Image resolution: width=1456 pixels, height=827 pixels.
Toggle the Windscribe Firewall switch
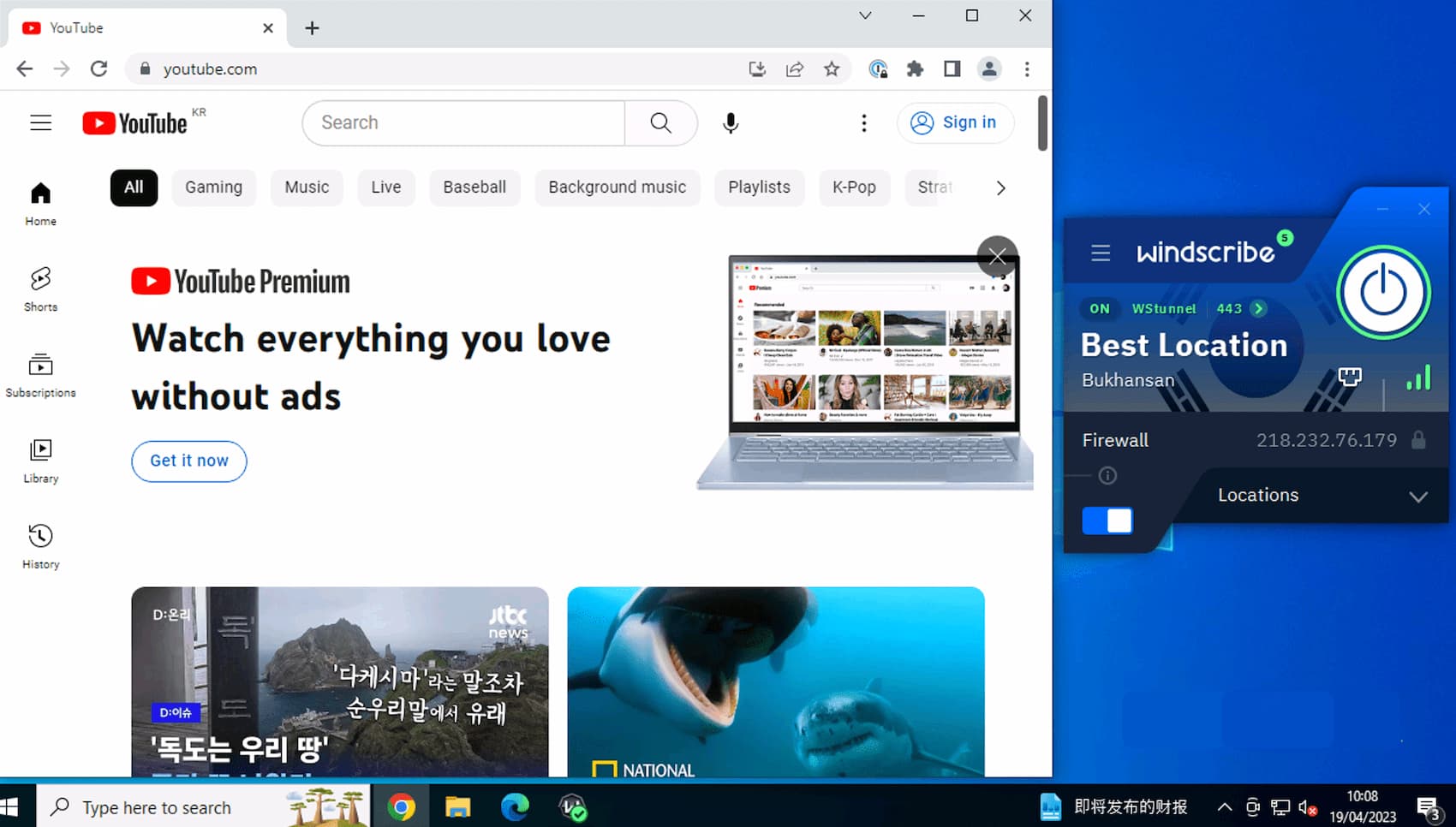tap(1107, 521)
